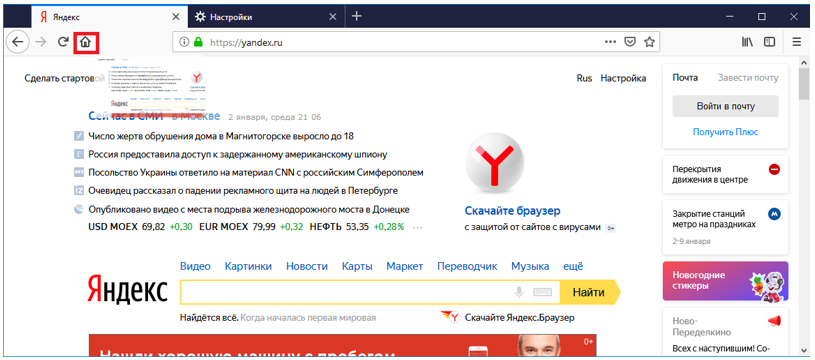This screenshot has height=360, width=815.
Task: Click the Получить Плюс link
Action: click(726, 132)
